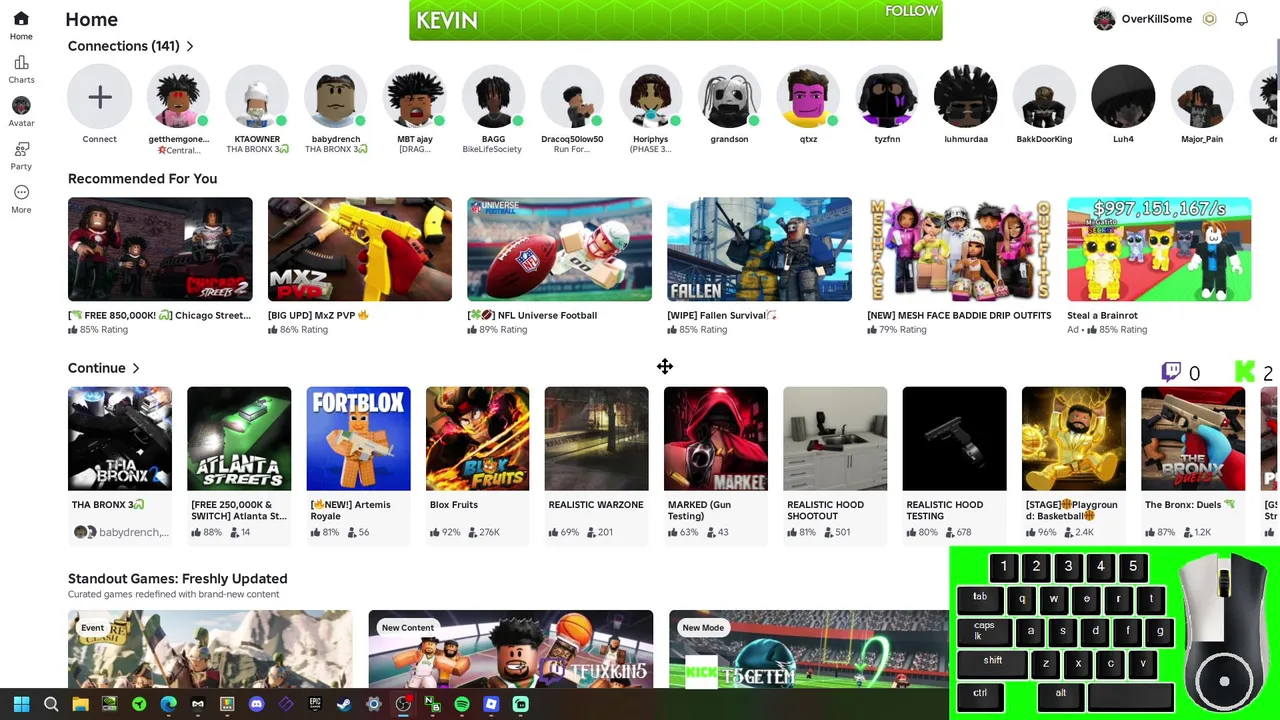Click the Windows Start button
The width and height of the screenshot is (1280, 720).
(21, 704)
